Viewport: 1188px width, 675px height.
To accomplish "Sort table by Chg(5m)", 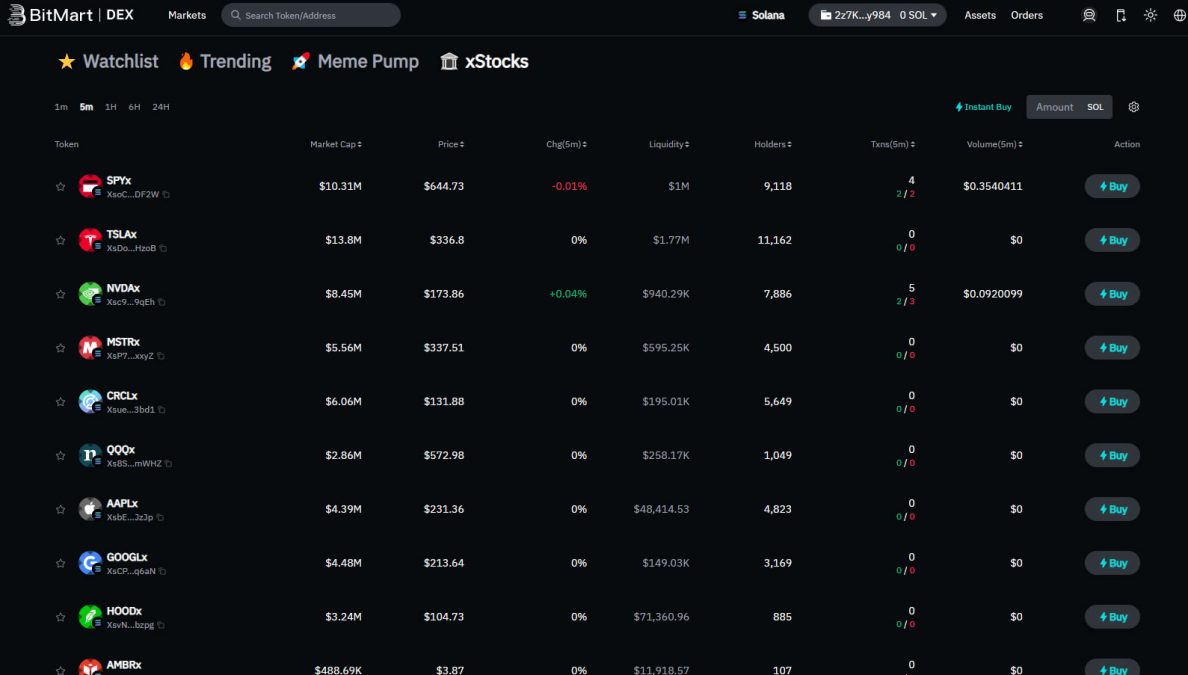I will (566, 144).
